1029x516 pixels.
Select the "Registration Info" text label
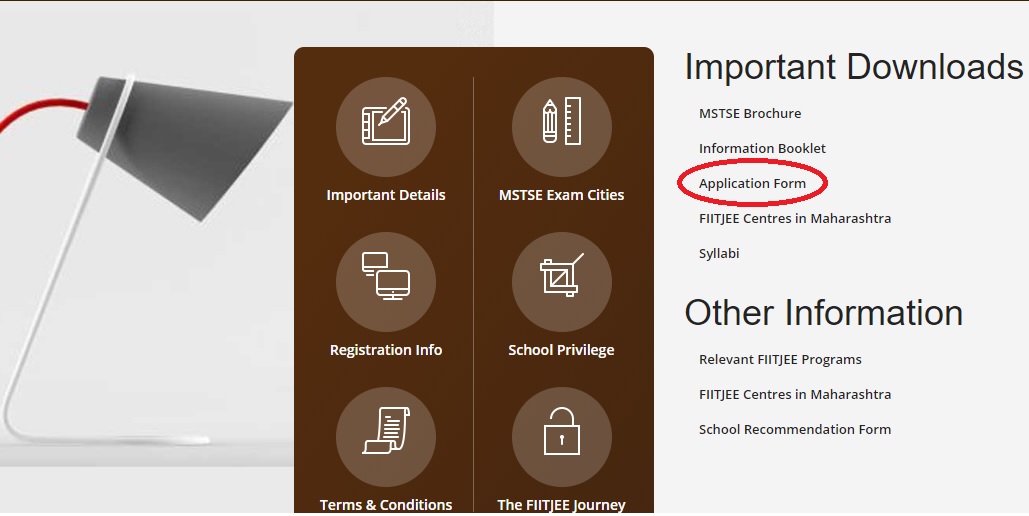386,350
